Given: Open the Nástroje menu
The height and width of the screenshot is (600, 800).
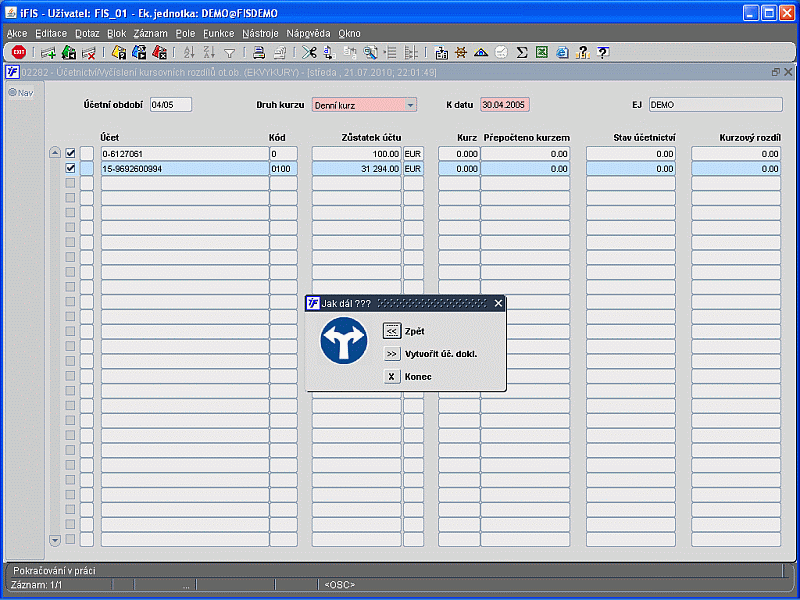Looking at the screenshot, I should [x=263, y=33].
